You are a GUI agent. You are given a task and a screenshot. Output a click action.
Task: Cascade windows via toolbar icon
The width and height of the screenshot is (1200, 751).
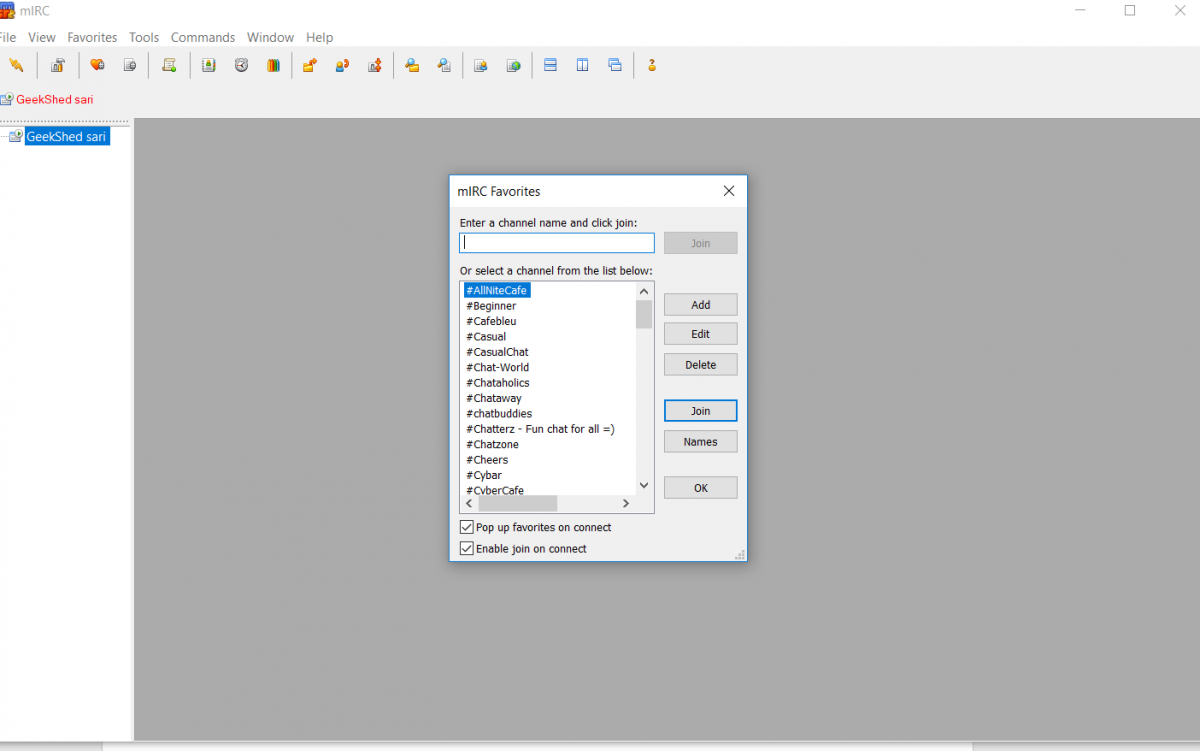point(615,66)
